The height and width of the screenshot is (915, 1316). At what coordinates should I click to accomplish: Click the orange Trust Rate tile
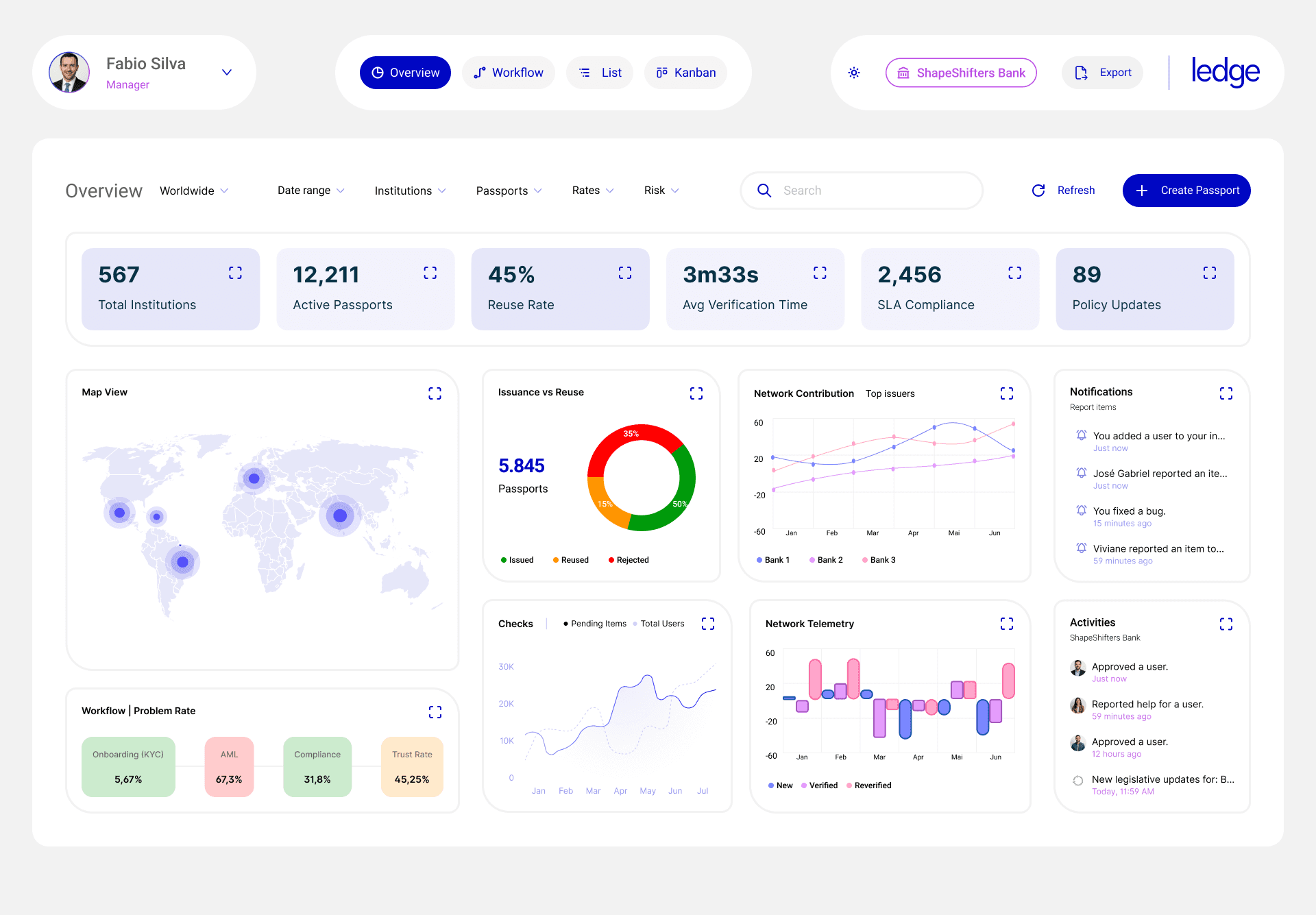tap(412, 767)
